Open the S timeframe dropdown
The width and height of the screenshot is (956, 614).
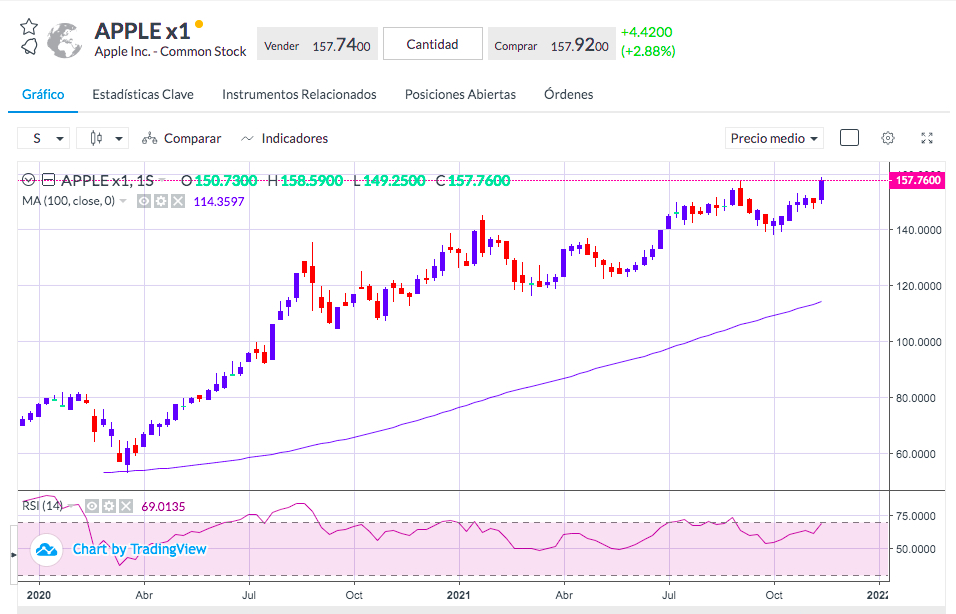43,138
